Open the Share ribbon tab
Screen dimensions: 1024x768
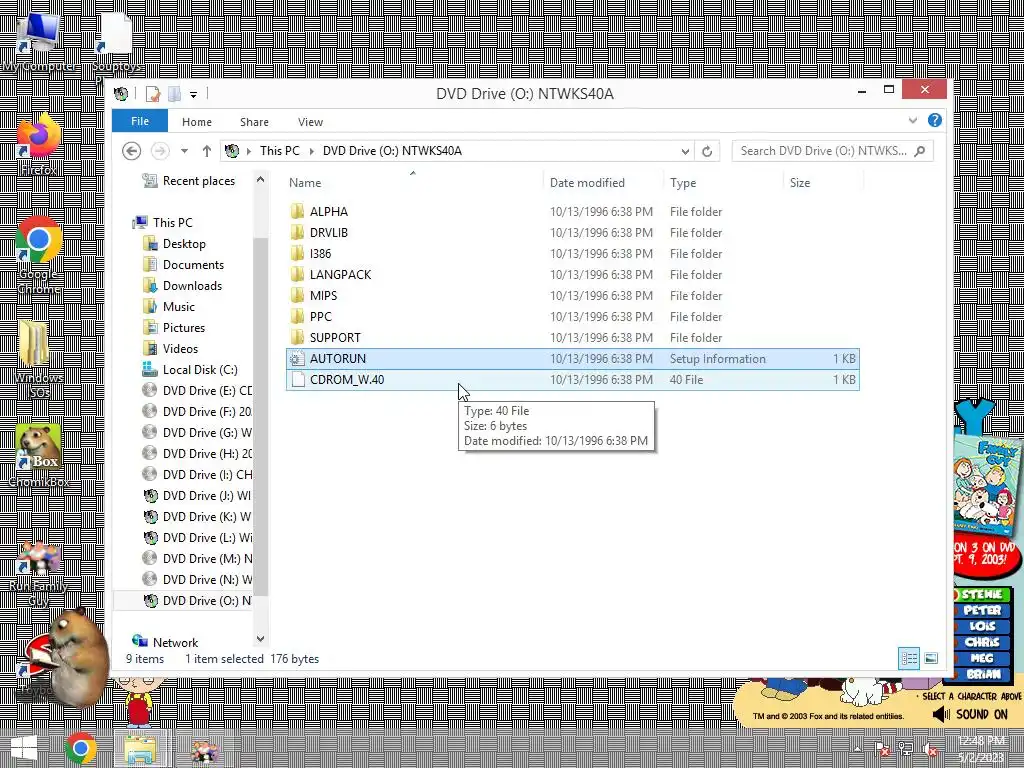coord(254,122)
